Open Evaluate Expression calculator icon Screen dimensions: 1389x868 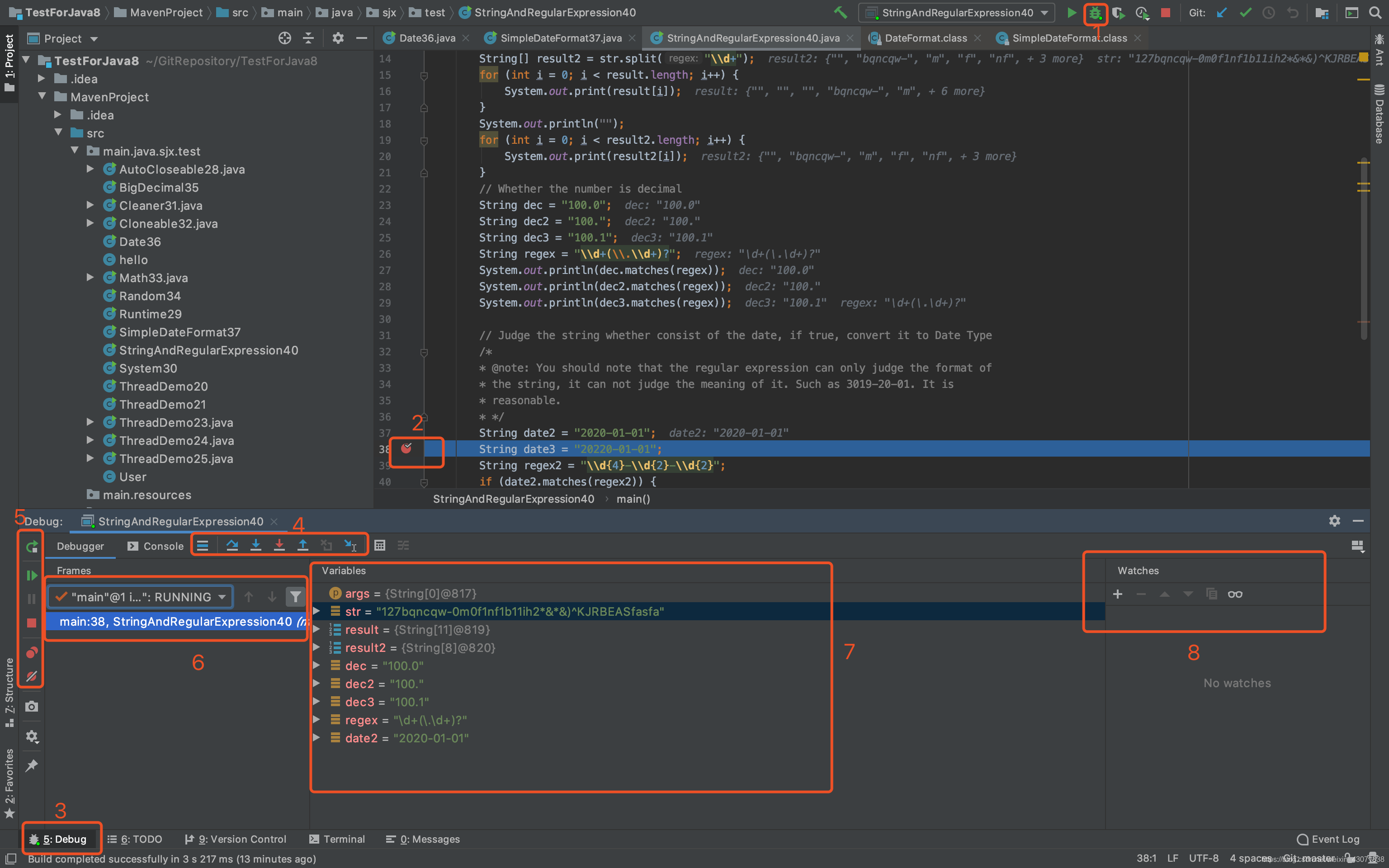pyautogui.click(x=379, y=545)
